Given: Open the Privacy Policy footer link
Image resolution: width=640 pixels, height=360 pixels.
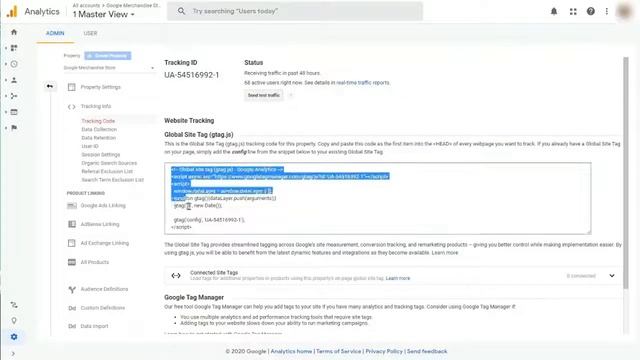Looking at the screenshot, I should pos(384,351).
